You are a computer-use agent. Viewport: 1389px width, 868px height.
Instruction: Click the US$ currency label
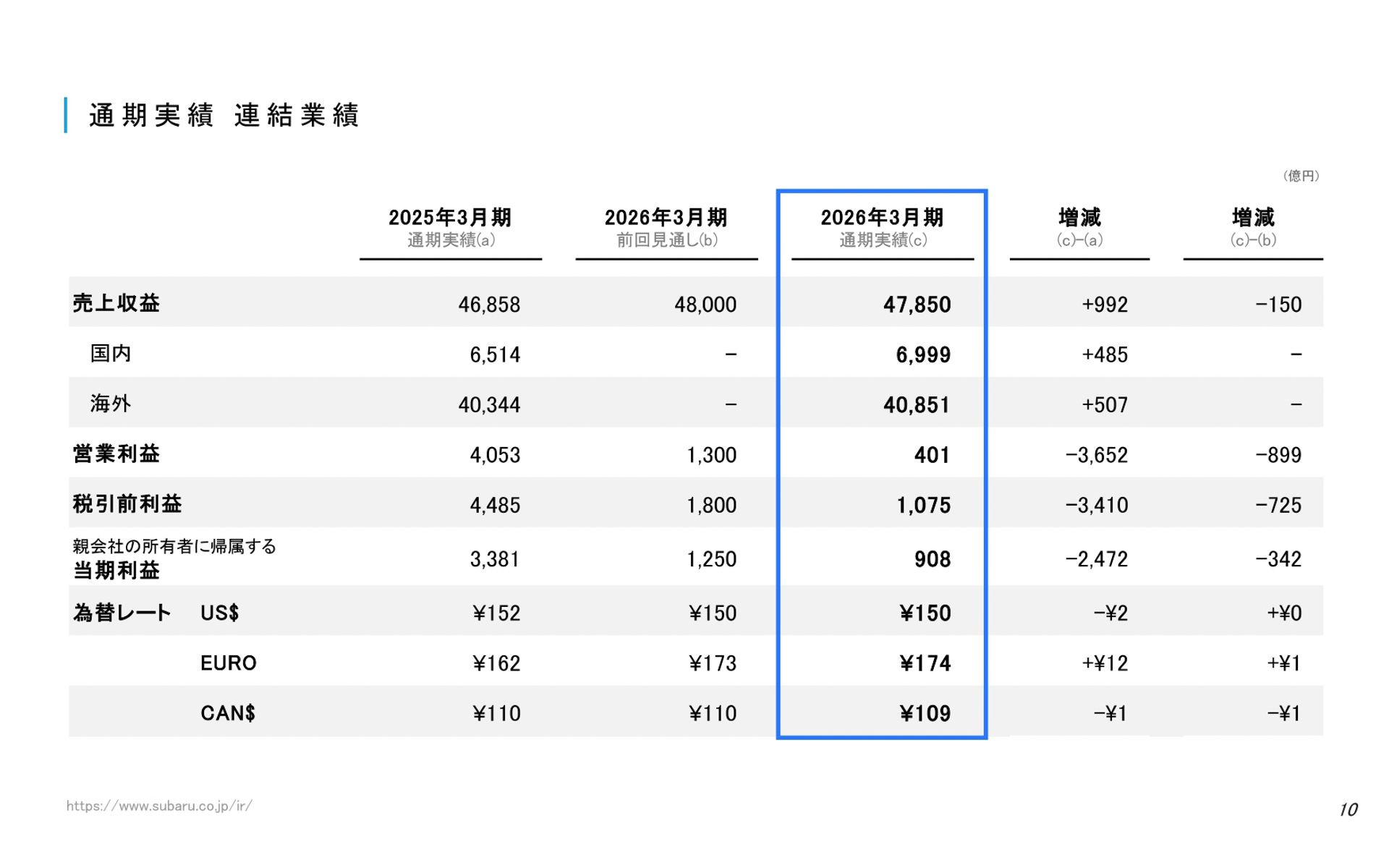(220, 613)
